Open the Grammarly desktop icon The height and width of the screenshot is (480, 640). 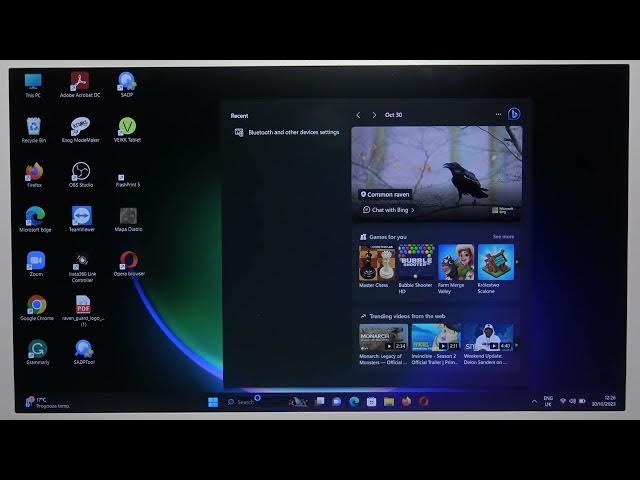tap(37, 349)
